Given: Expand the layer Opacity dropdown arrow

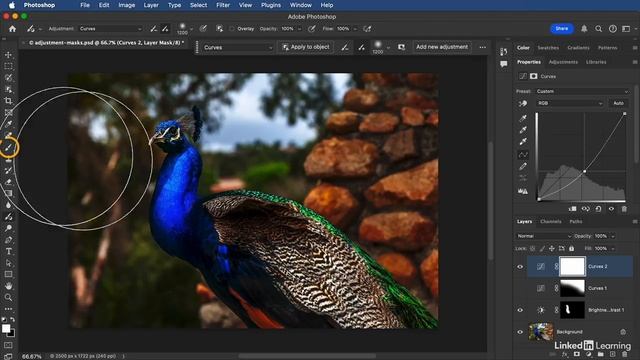Looking at the screenshot, I should (613, 236).
